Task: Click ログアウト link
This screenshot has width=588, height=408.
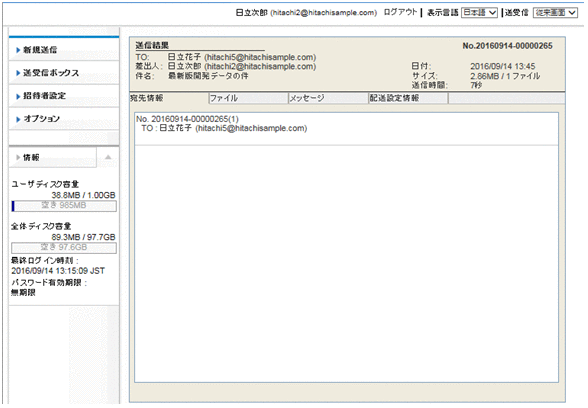Action: 400,12
